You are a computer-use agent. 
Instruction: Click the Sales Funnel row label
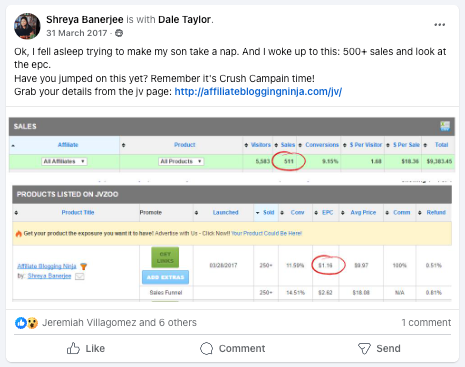tap(166, 293)
